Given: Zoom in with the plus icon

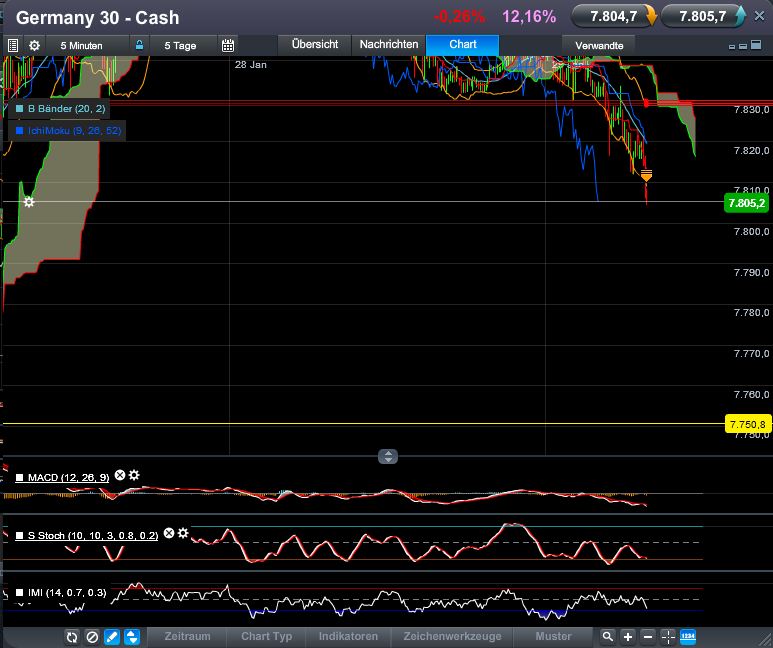Looking at the screenshot, I should 628,637.
